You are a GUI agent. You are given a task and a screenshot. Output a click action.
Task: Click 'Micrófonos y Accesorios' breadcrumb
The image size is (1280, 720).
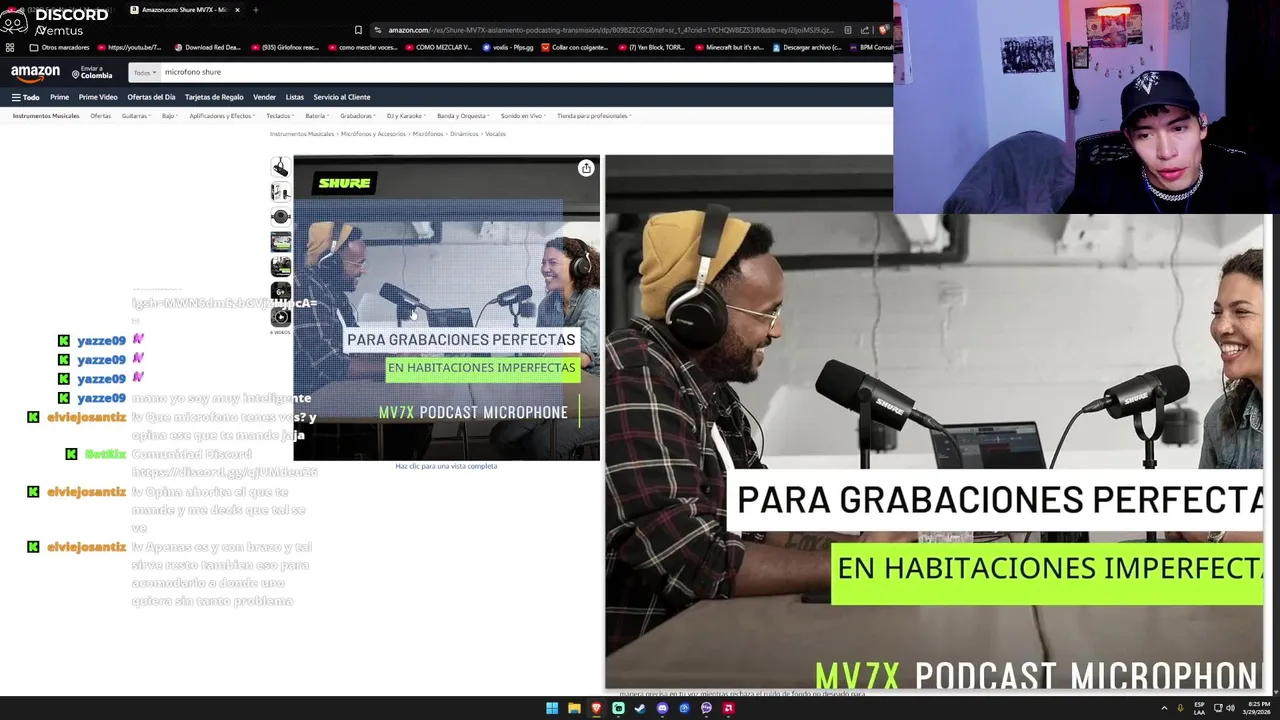tap(373, 134)
